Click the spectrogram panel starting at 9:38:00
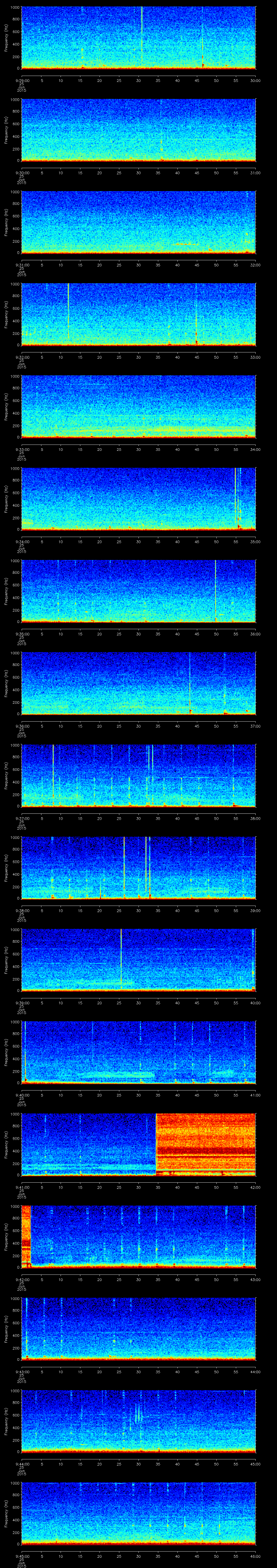277x1568 pixels. tap(138, 868)
